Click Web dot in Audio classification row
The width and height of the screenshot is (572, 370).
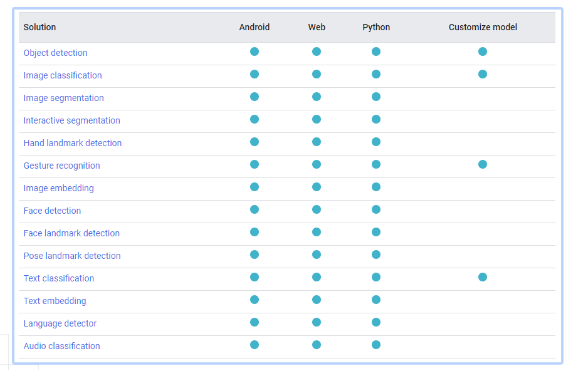[316, 345]
